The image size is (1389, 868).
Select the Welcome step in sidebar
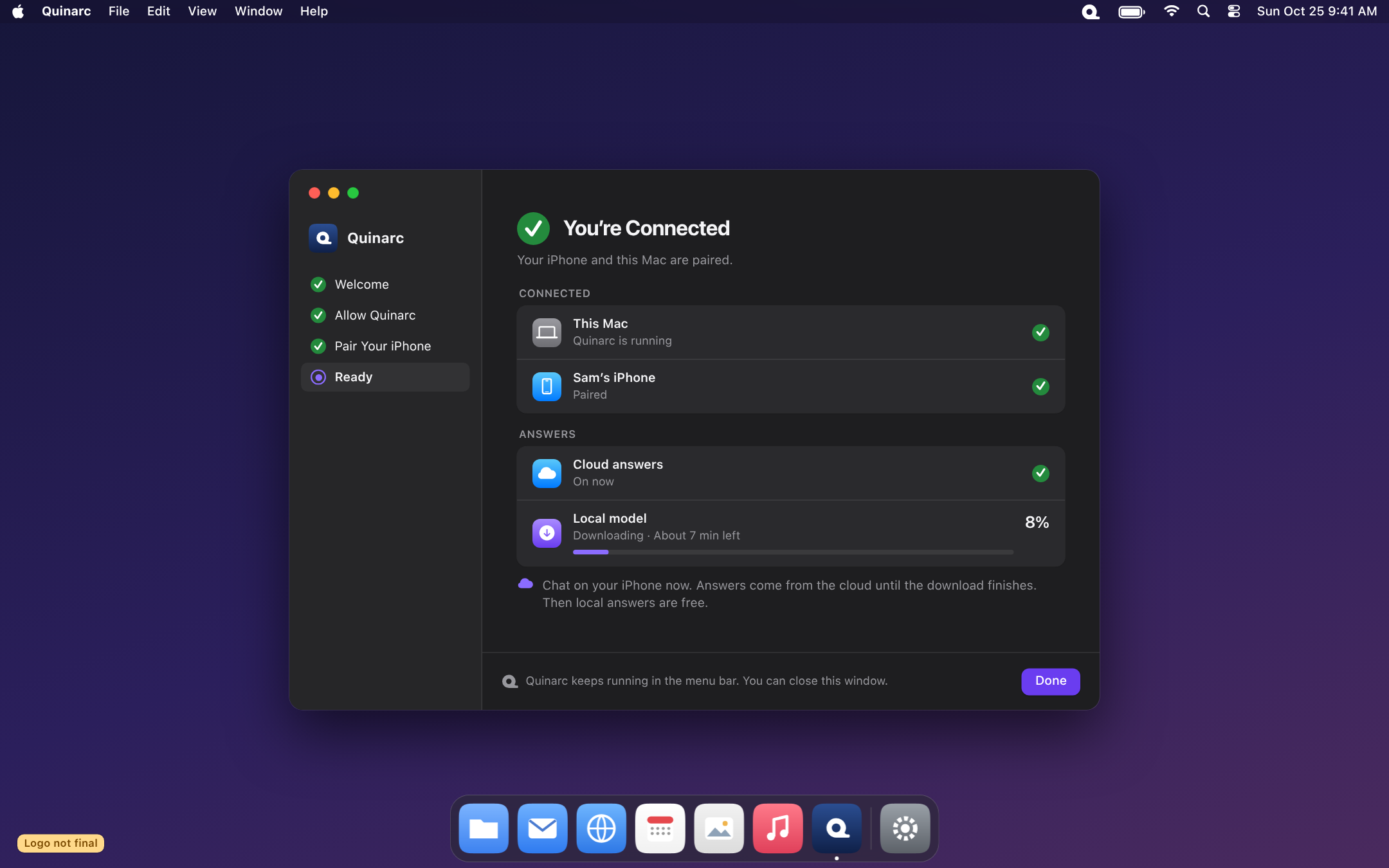[x=385, y=284]
